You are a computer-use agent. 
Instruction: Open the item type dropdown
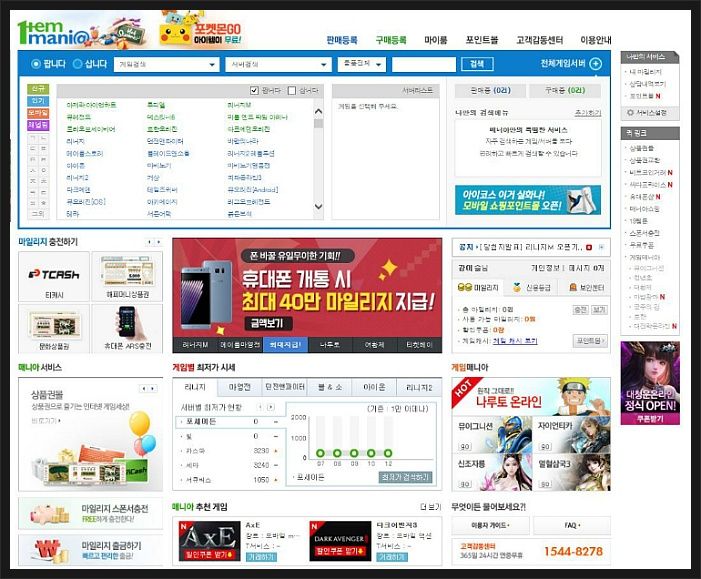coord(362,64)
